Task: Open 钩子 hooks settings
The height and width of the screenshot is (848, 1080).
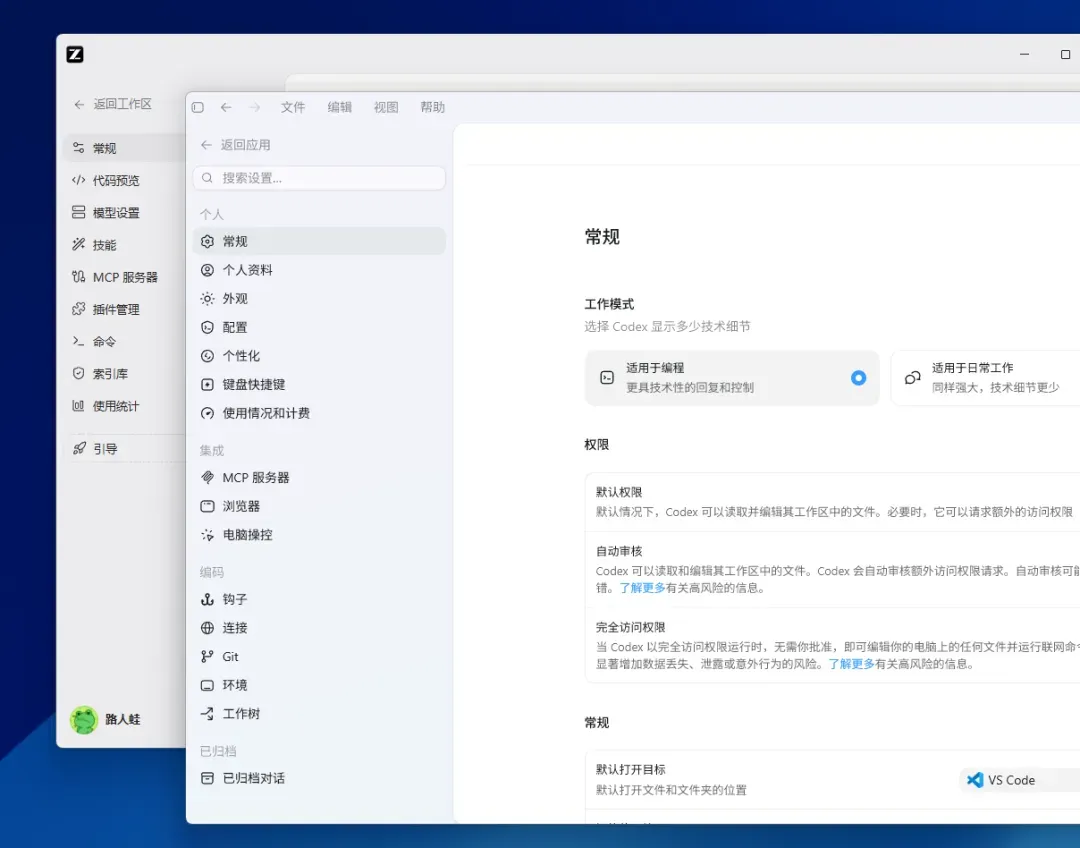Action: click(319, 599)
